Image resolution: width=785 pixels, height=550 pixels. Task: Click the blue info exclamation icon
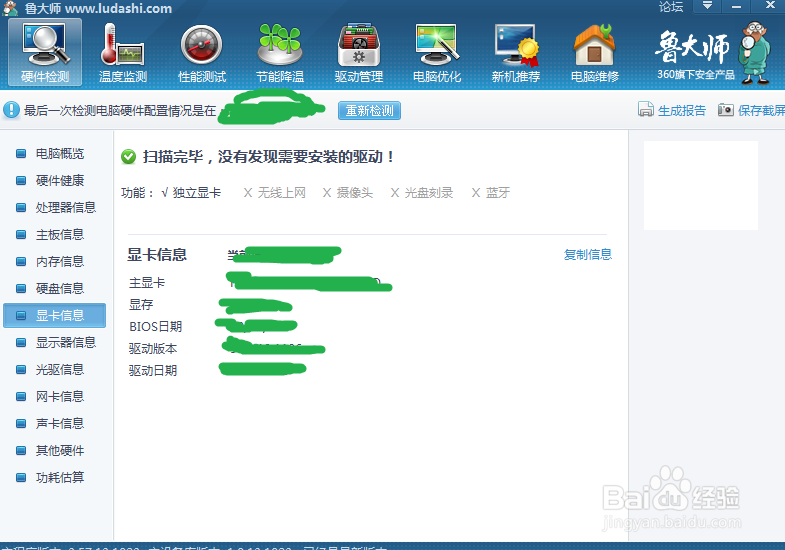12,110
